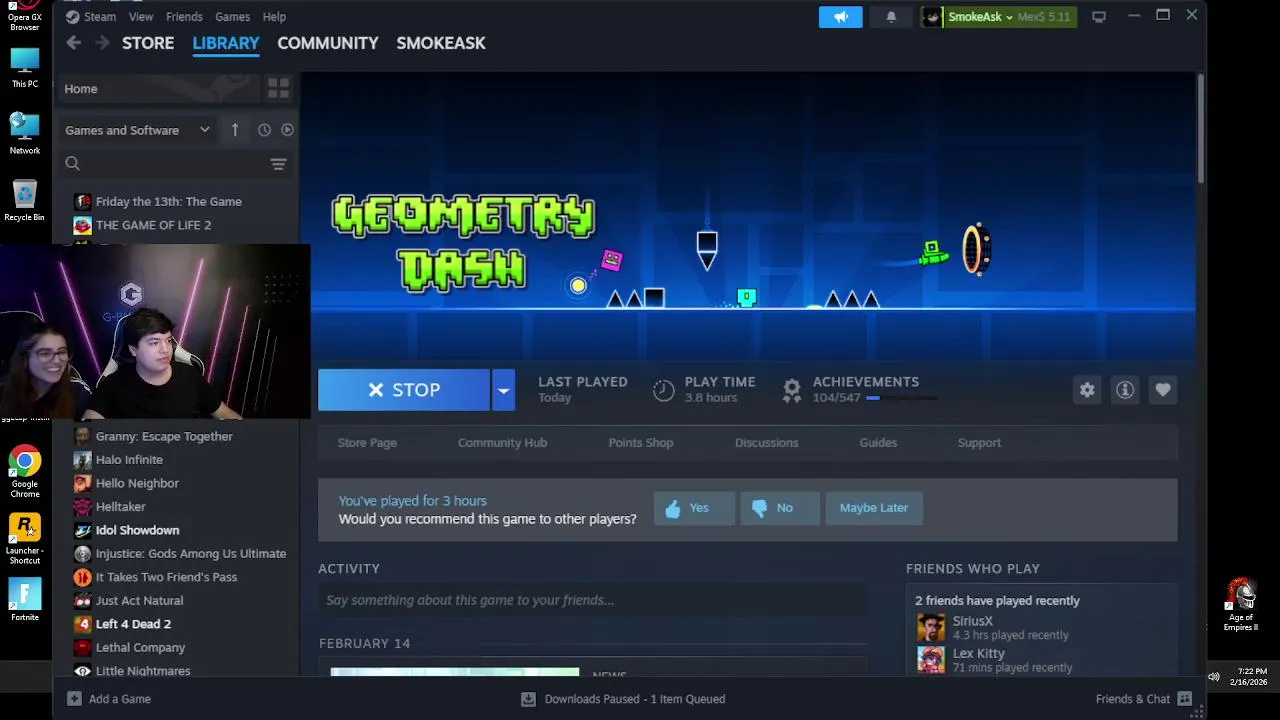This screenshot has width=1280, height=720.
Task: Open the library advanced filter icon
Action: click(278, 164)
